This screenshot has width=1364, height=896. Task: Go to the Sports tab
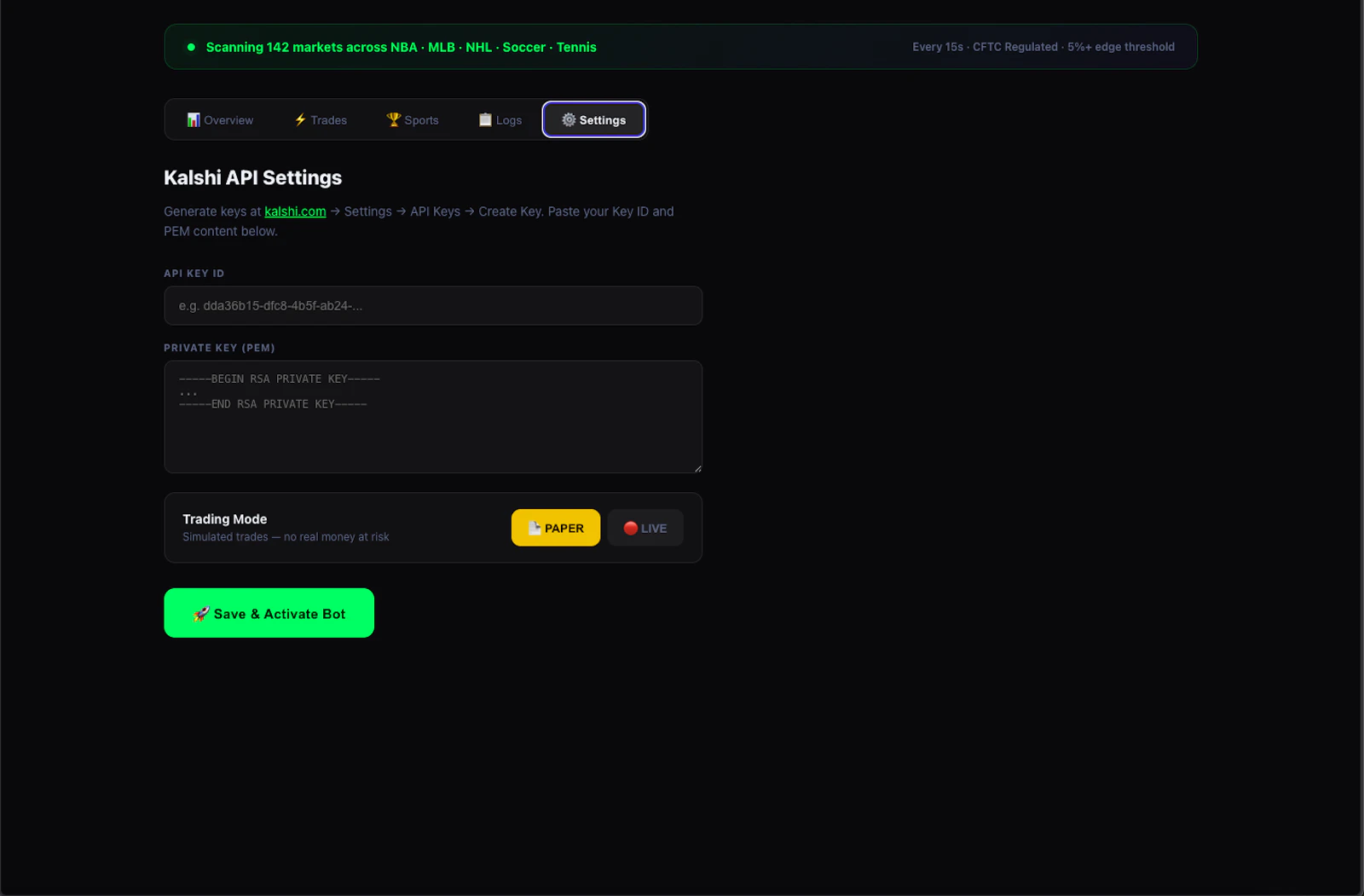[x=413, y=120]
